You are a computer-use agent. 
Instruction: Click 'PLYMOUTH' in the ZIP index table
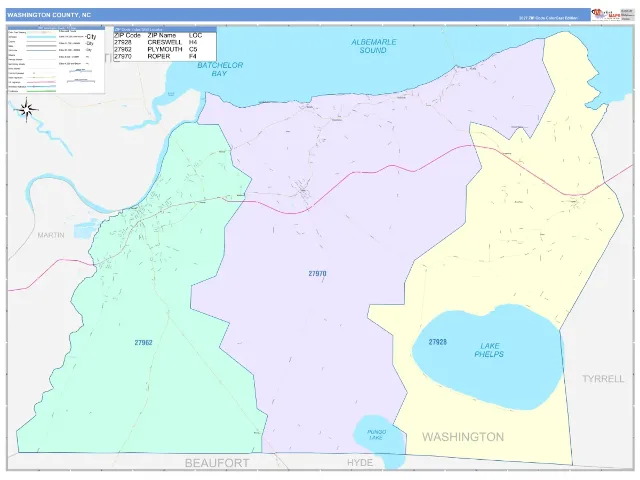165,49
